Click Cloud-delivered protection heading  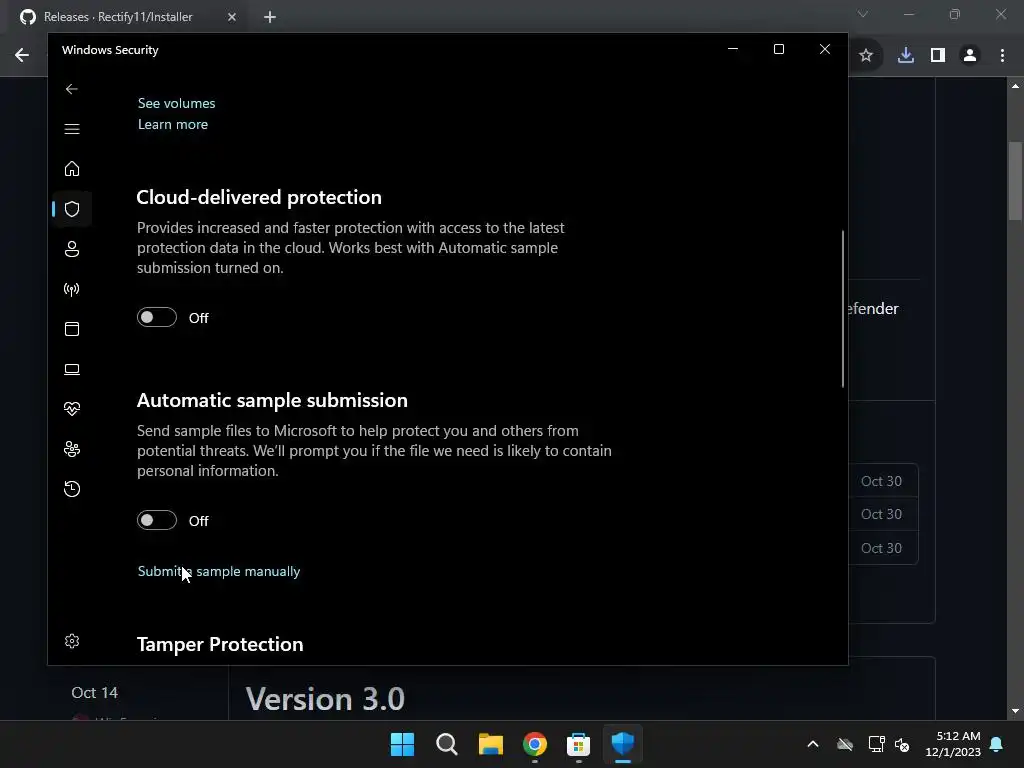[x=259, y=197]
